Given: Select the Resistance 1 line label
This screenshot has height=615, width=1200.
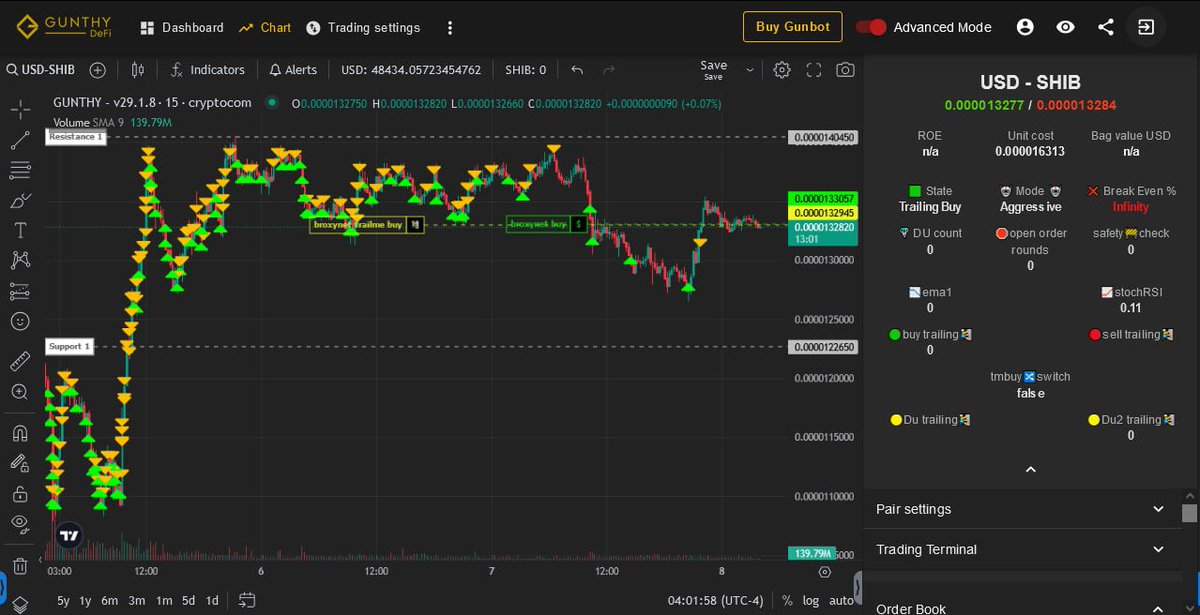Looking at the screenshot, I should coord(76,137).
